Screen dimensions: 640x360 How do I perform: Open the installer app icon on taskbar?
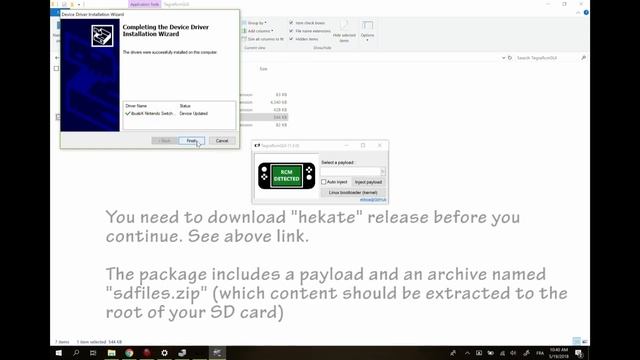pos(182,353)
